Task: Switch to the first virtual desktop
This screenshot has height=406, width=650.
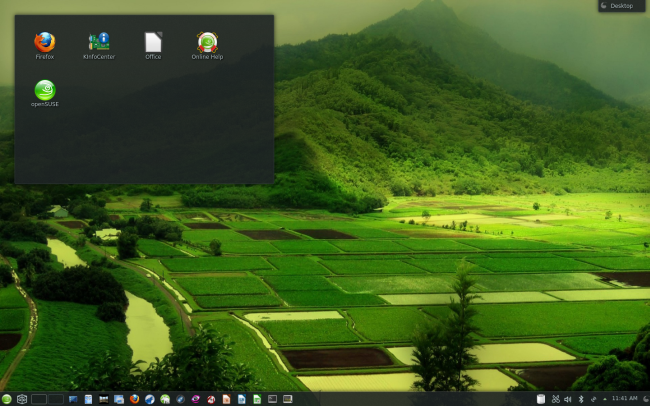Action: point(39,399)
